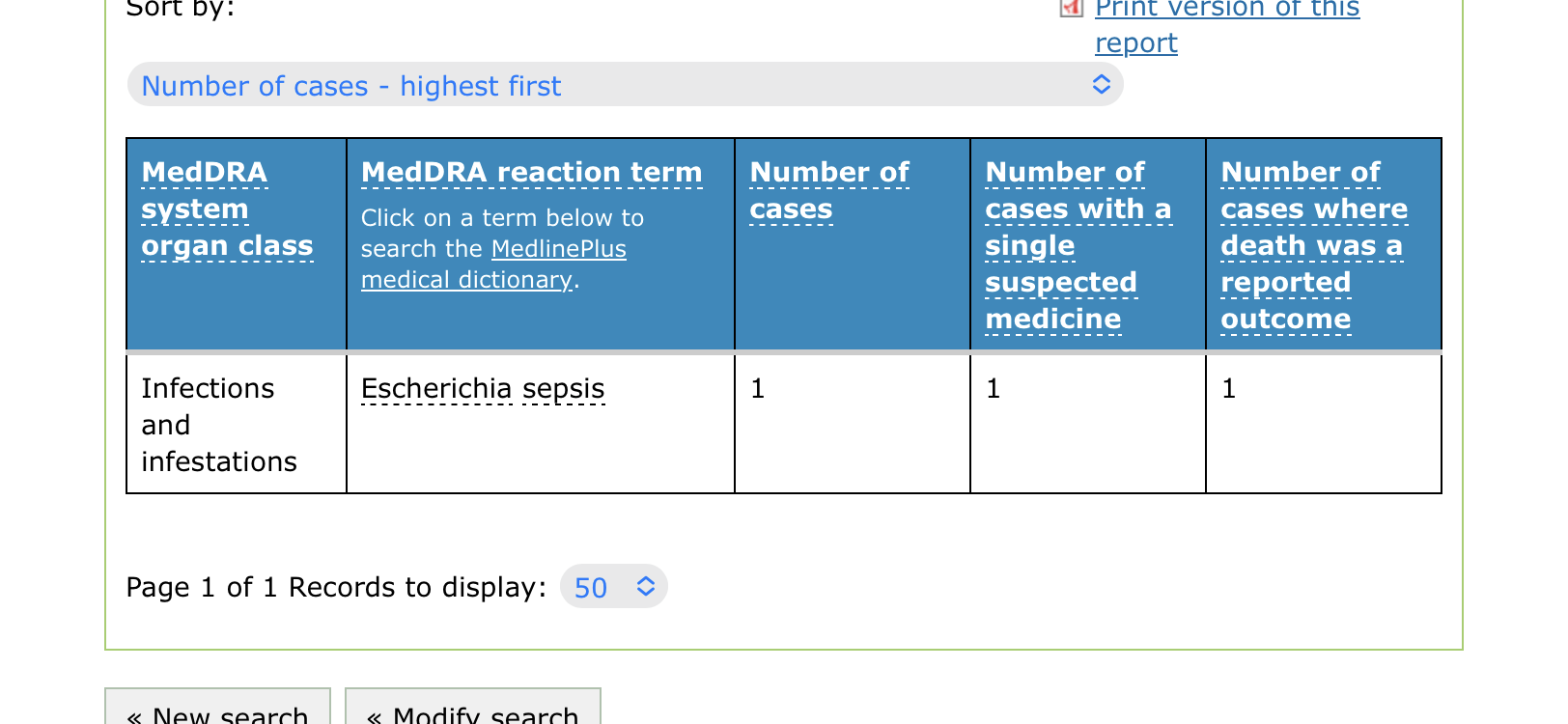Click the 'cases with a single suspected medicine' header
The width and height of the screenshot is (1568, 724).
pos(1077,245)
